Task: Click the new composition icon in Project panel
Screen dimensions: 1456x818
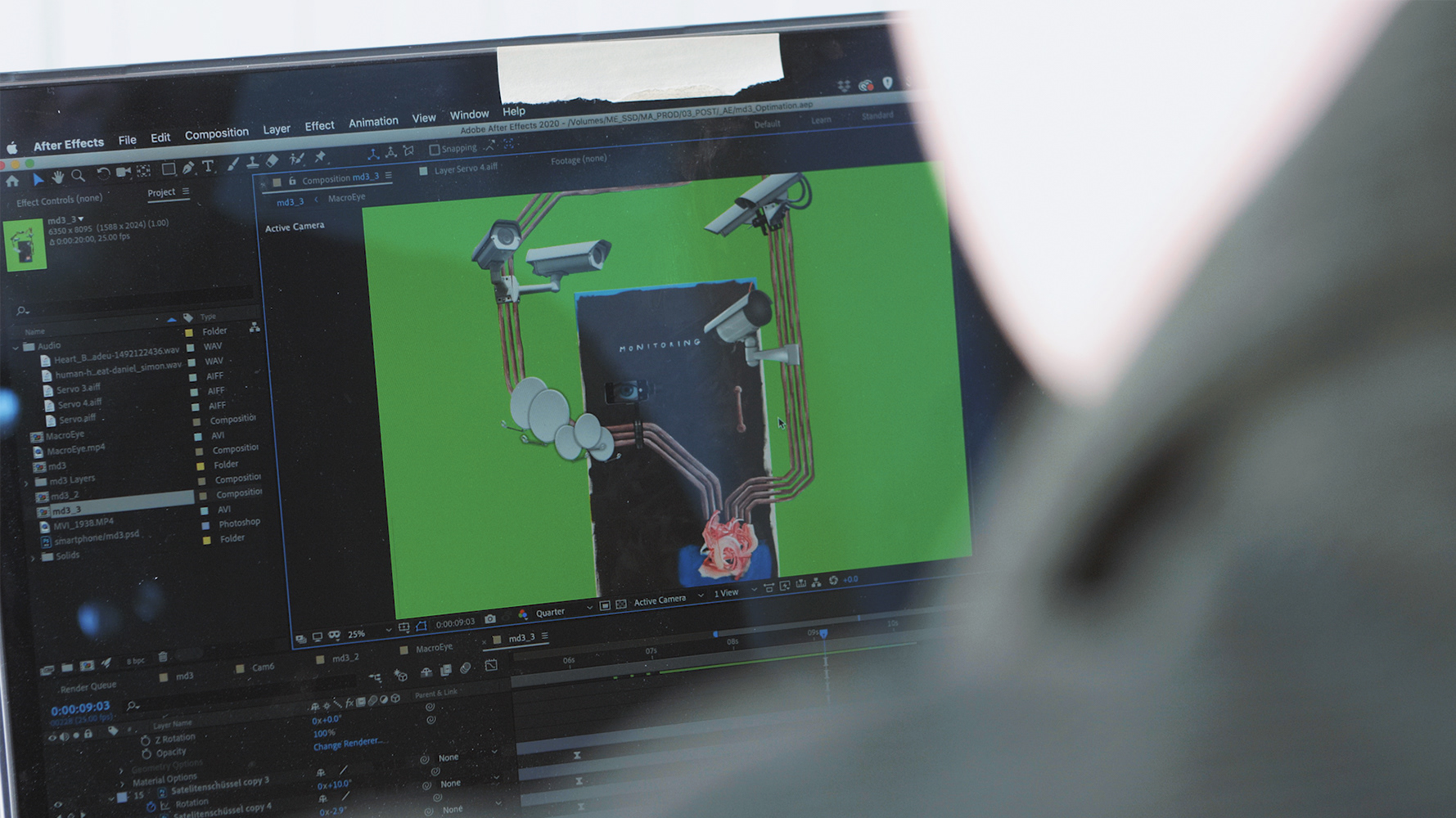Action: [x=87, y=664]
